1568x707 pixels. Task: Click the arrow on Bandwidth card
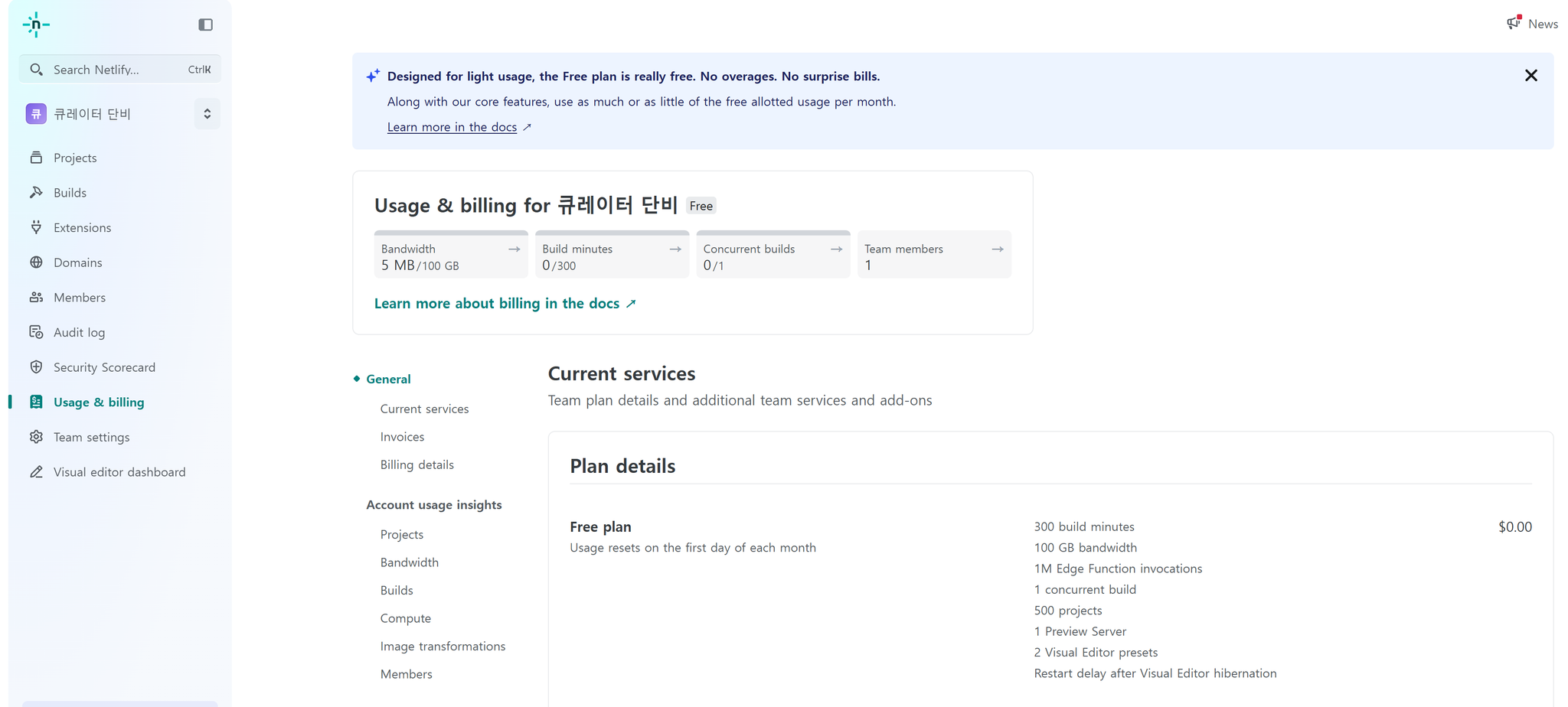514,249
